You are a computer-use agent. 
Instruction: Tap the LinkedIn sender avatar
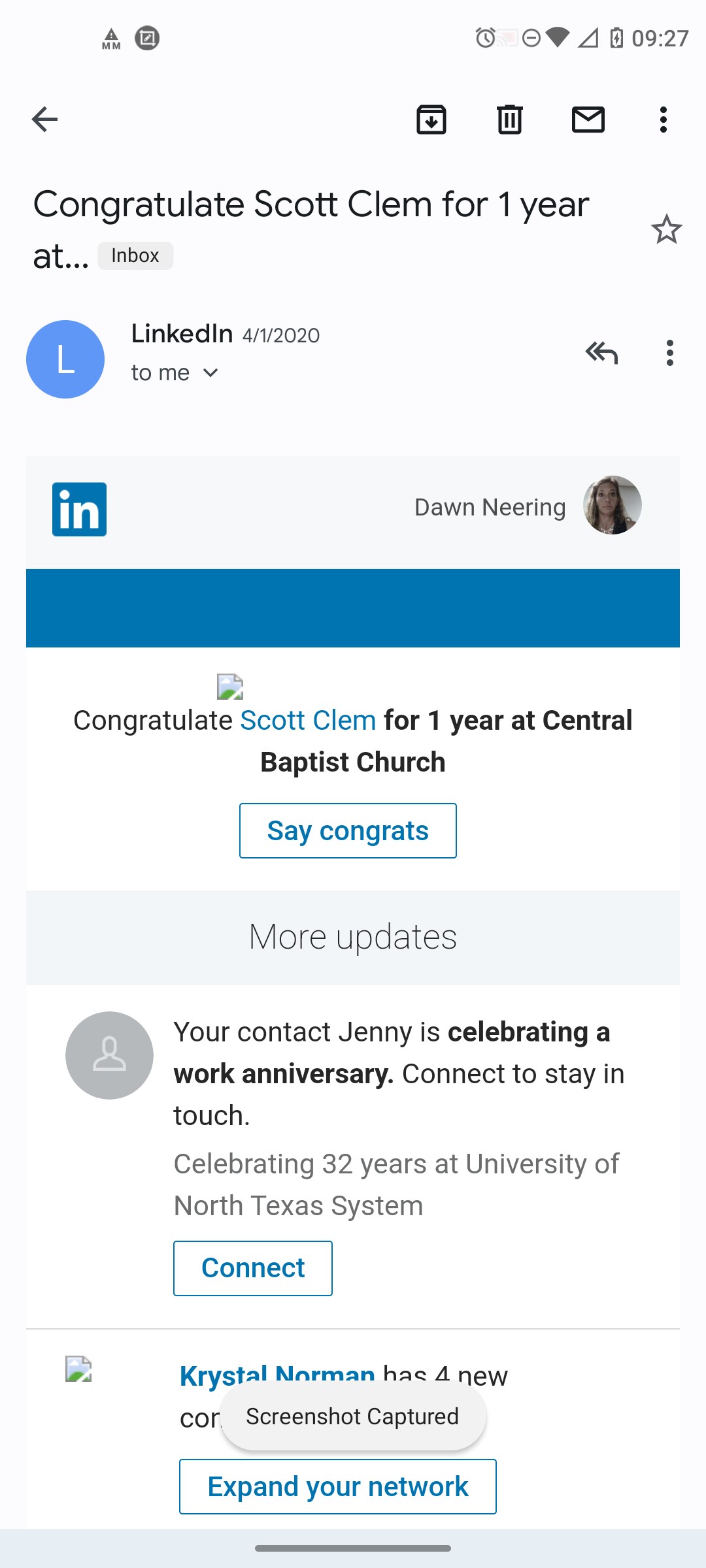point(65,359)
